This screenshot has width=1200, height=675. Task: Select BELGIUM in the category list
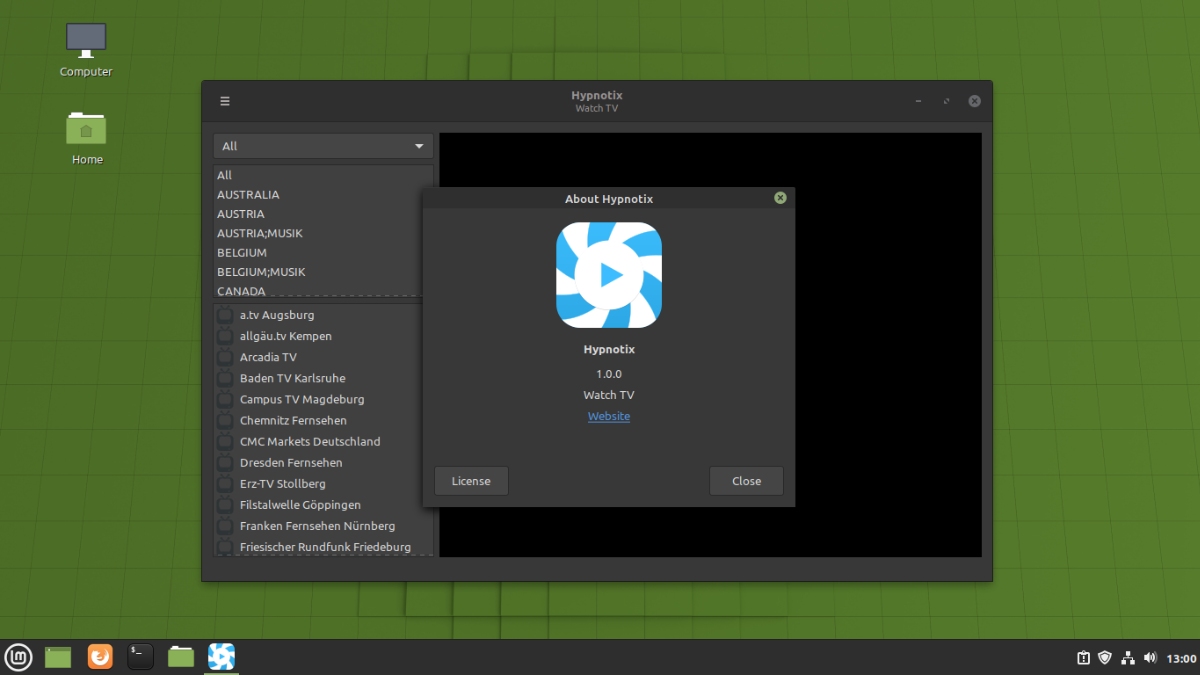tap(241, 252)
